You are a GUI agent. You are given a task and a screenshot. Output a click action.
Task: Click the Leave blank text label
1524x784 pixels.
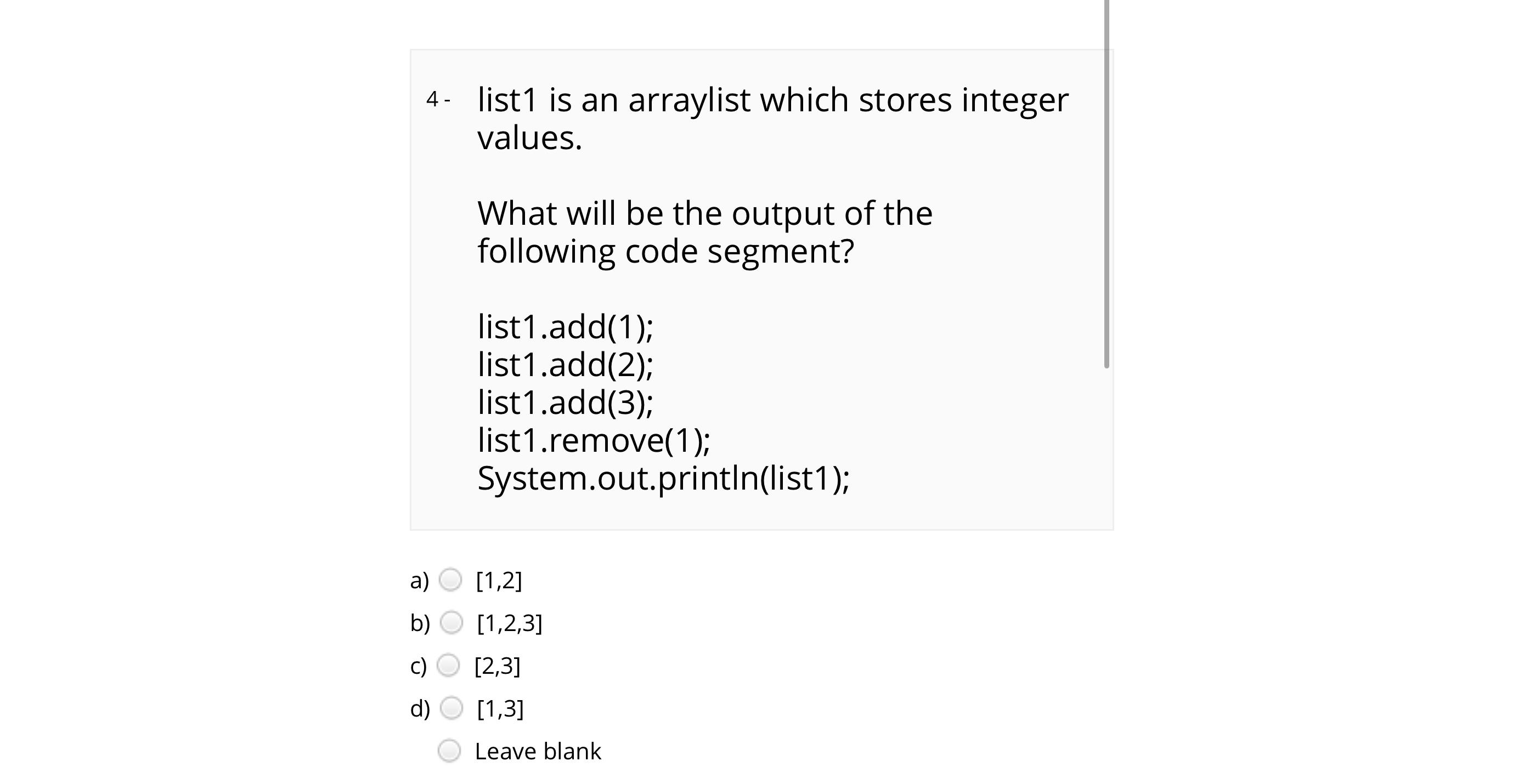click(x=539, y=751)
